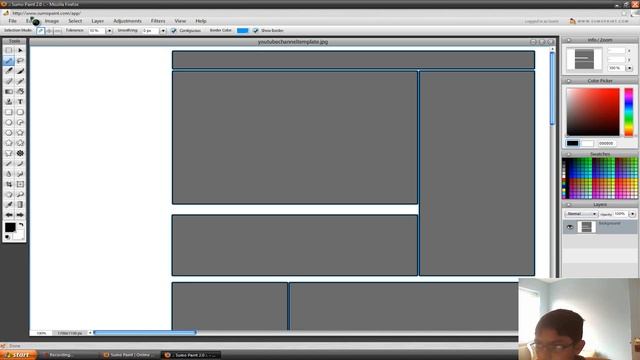Click the canvas horizontal scrollbar
The image size is (640, 360).
click(145, 333)
